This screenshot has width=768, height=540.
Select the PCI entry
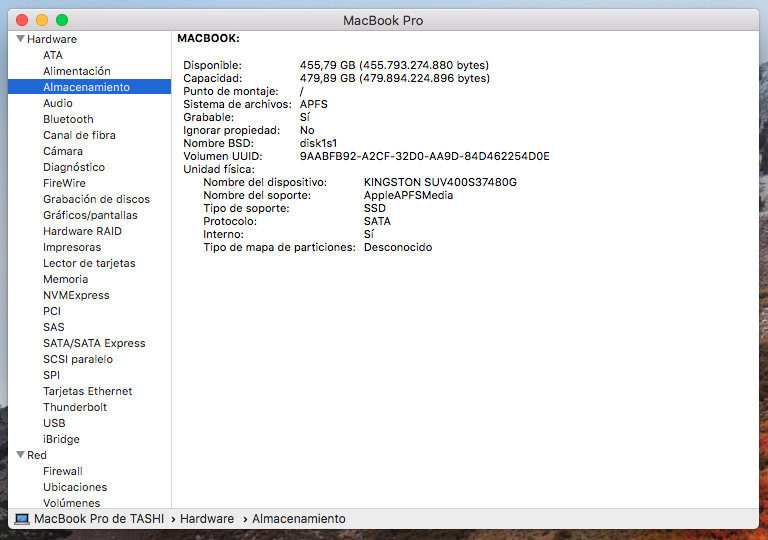coord(52,311)
